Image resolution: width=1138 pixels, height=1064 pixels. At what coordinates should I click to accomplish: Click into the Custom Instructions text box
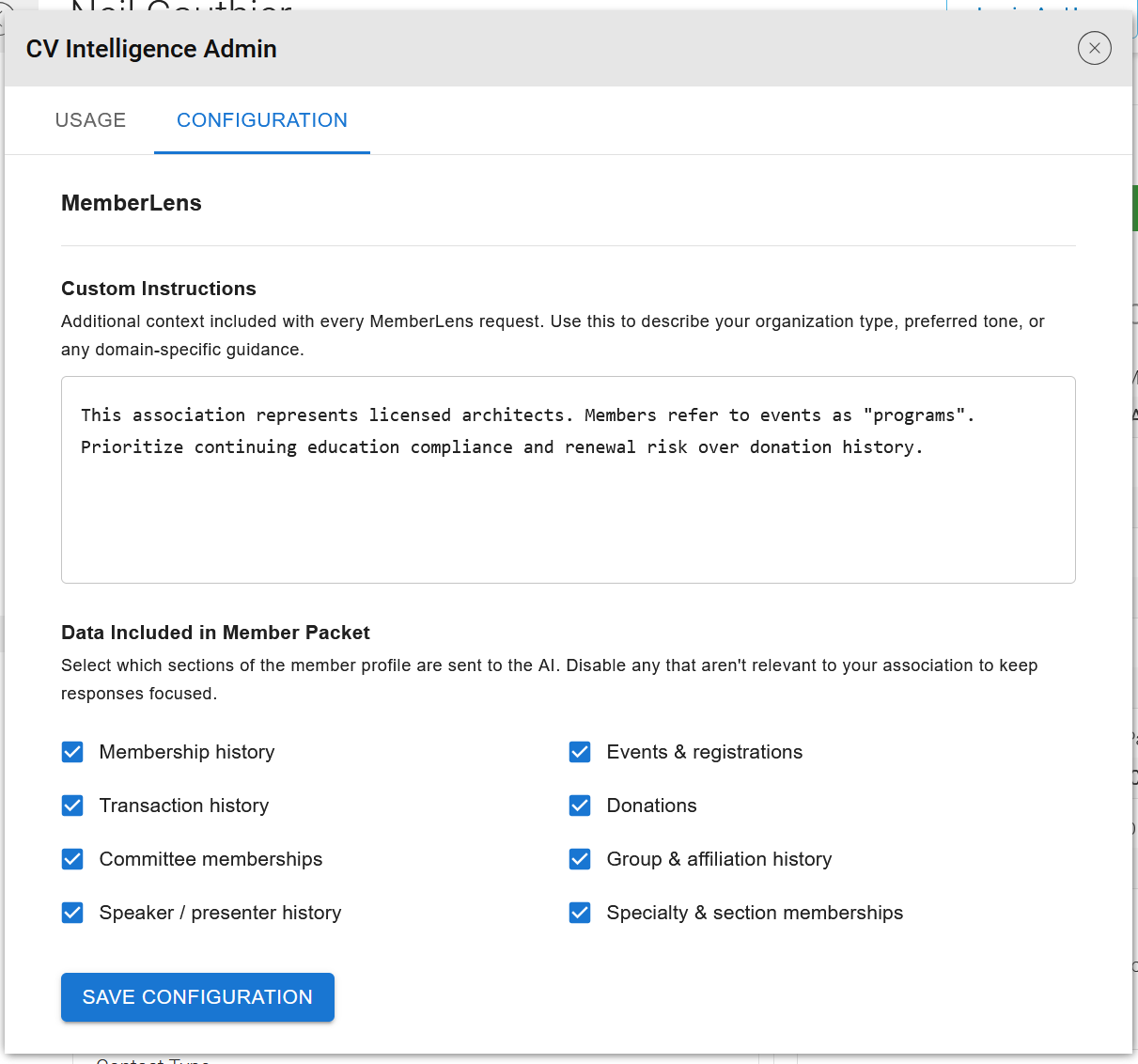[x=569, y=479]
